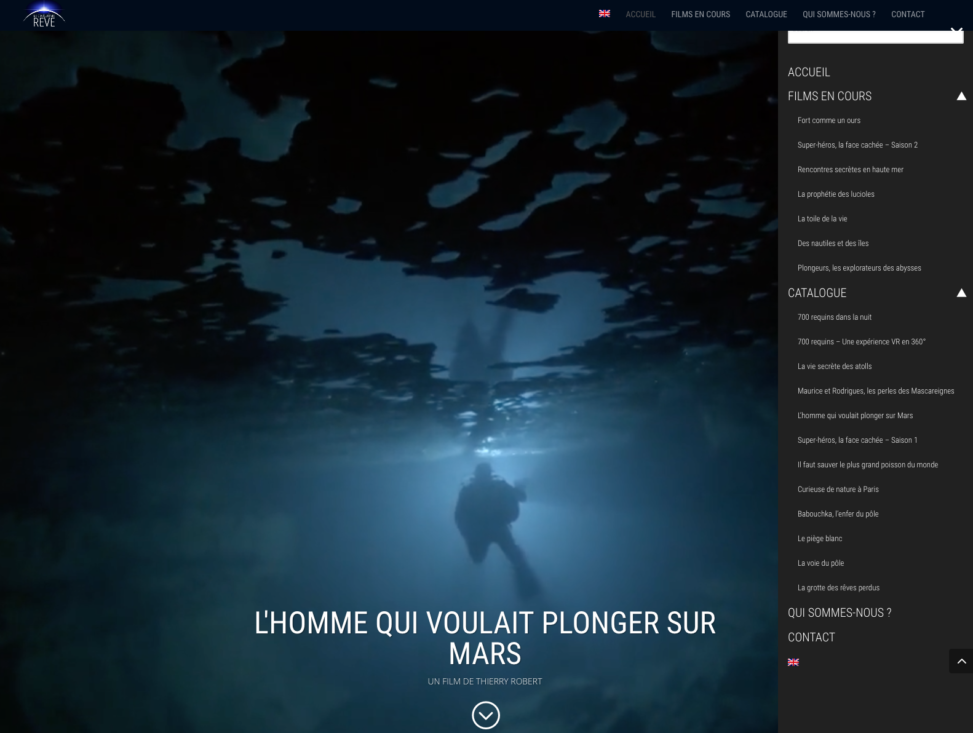Click the sidebar search input field
973x733 pixels.
coord(875,37)
